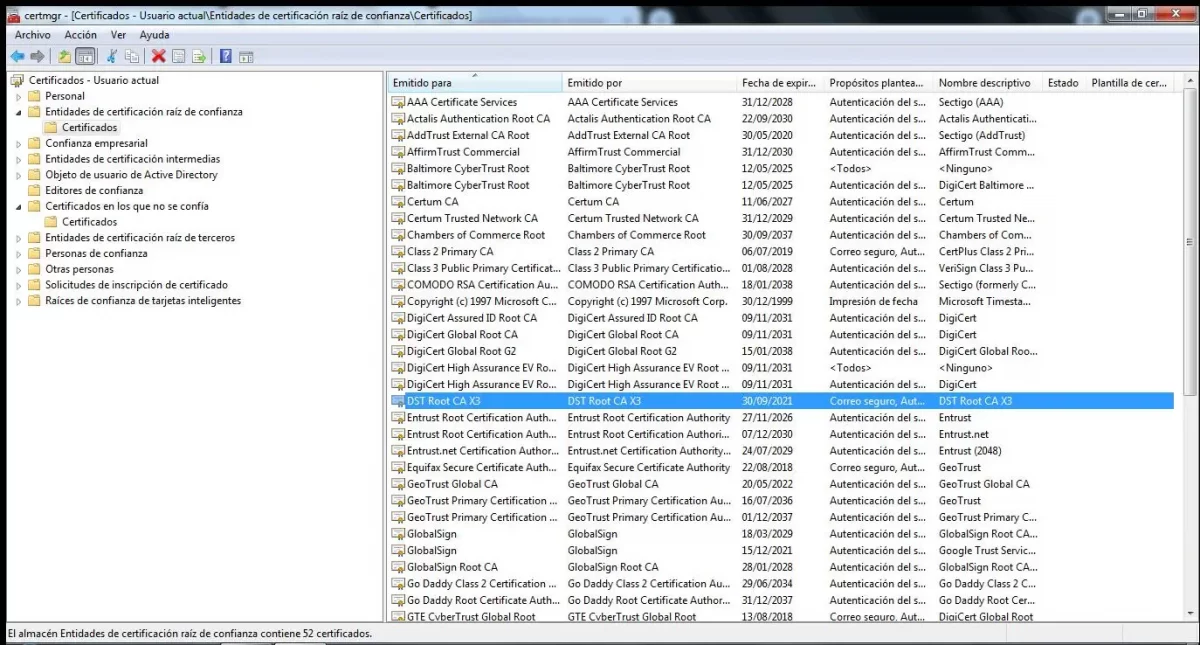The height and width of the screenshot is (645, 1200).
Task: Collapse Entidades de certificación raíz de confianza
Action: (x=19, y=112)
